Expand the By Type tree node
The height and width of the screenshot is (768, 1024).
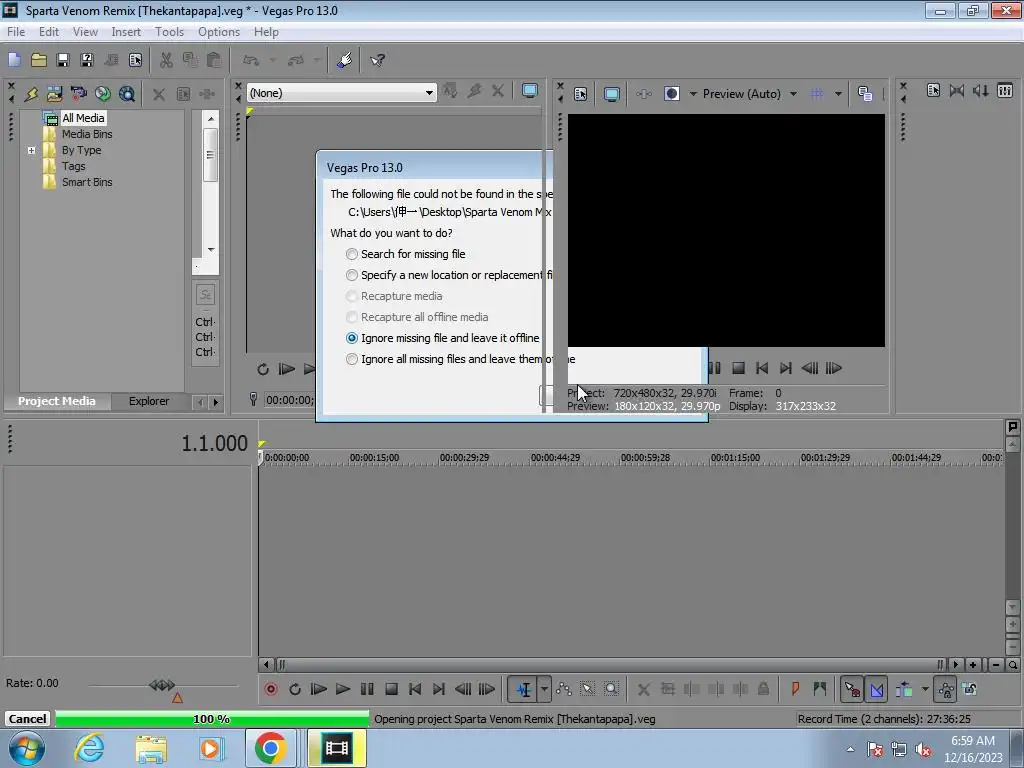tap(31, 150)
